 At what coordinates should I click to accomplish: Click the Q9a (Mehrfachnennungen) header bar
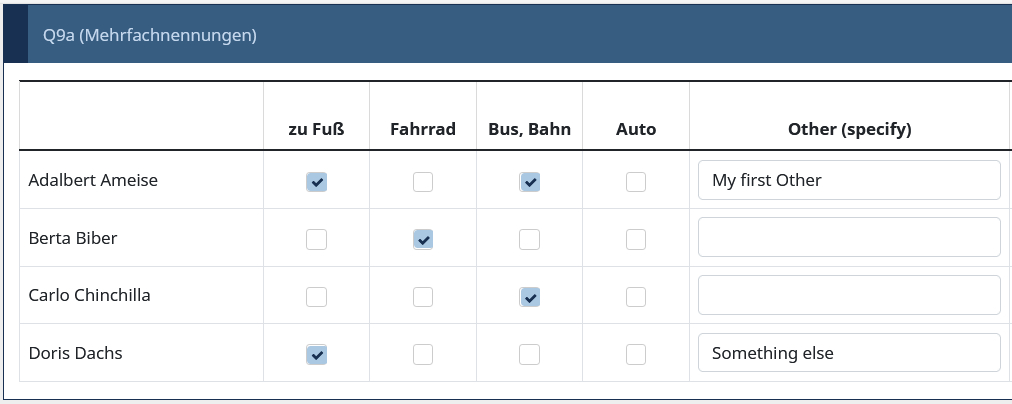[x=507, y=34]
